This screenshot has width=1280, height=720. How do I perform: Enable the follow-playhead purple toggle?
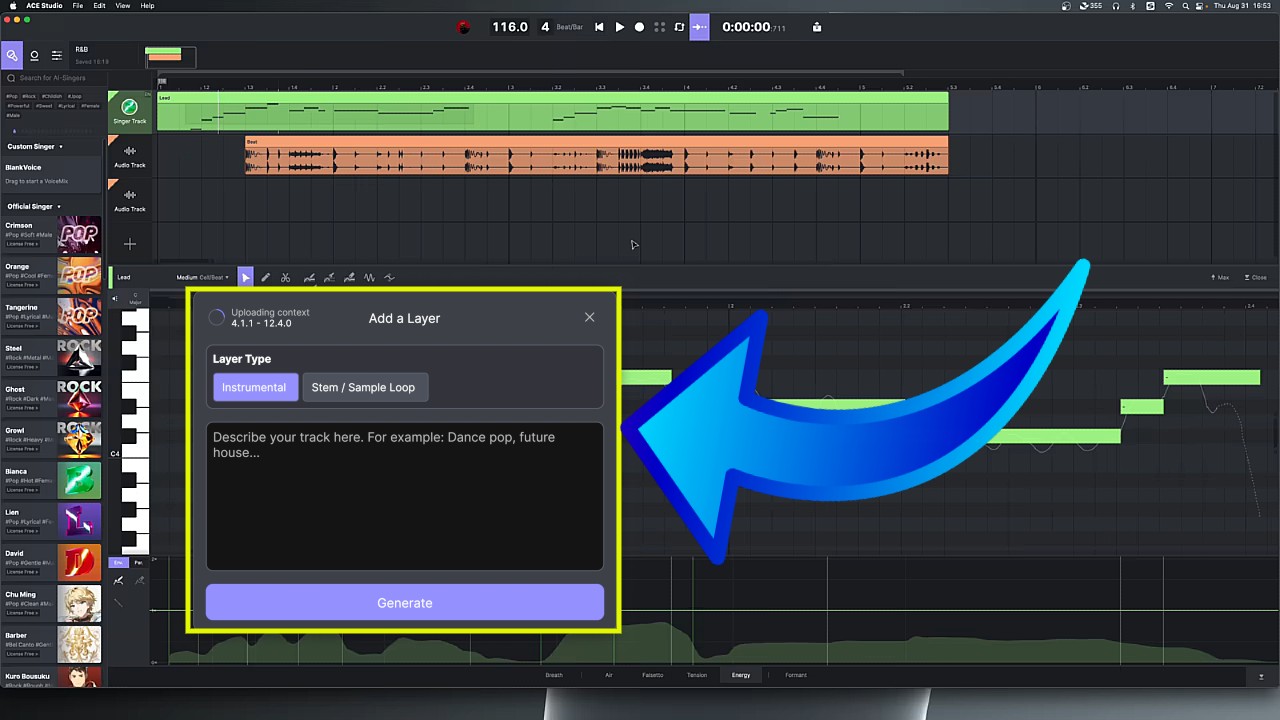[699, 27]
